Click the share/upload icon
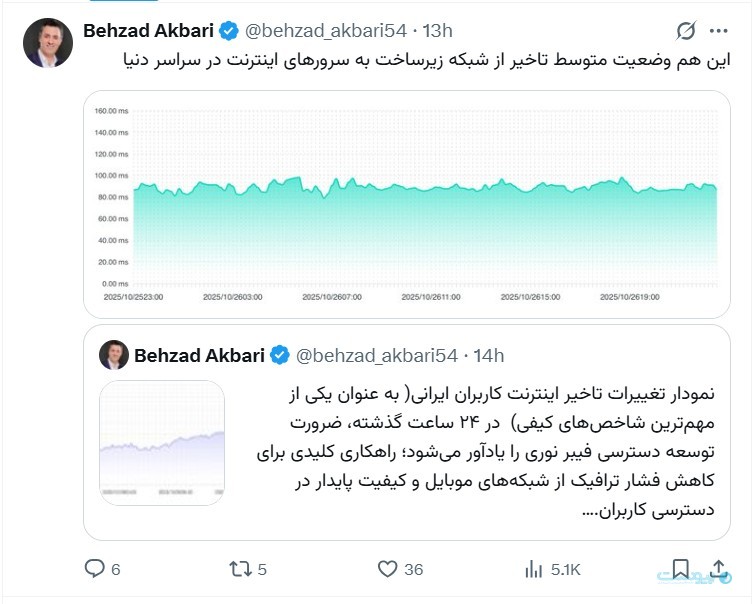Image resolution: width=752 pixels, height=604 pixels. pos(718,568)
